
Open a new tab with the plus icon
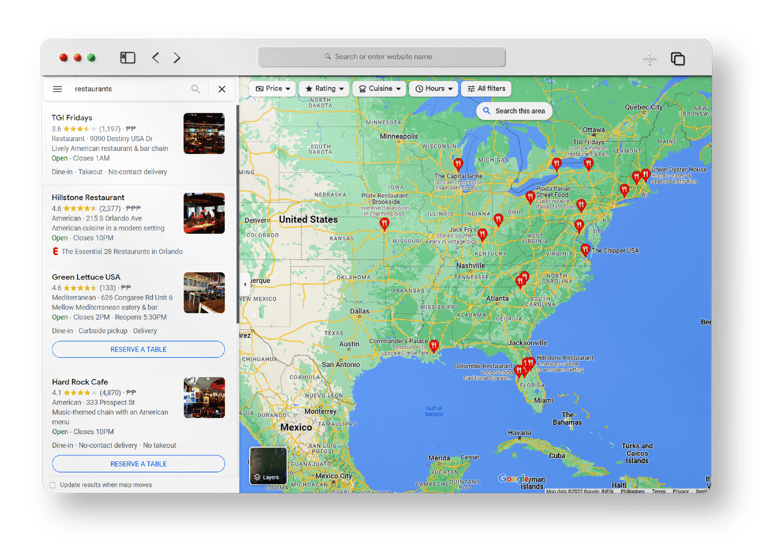[x=649, y=59]
